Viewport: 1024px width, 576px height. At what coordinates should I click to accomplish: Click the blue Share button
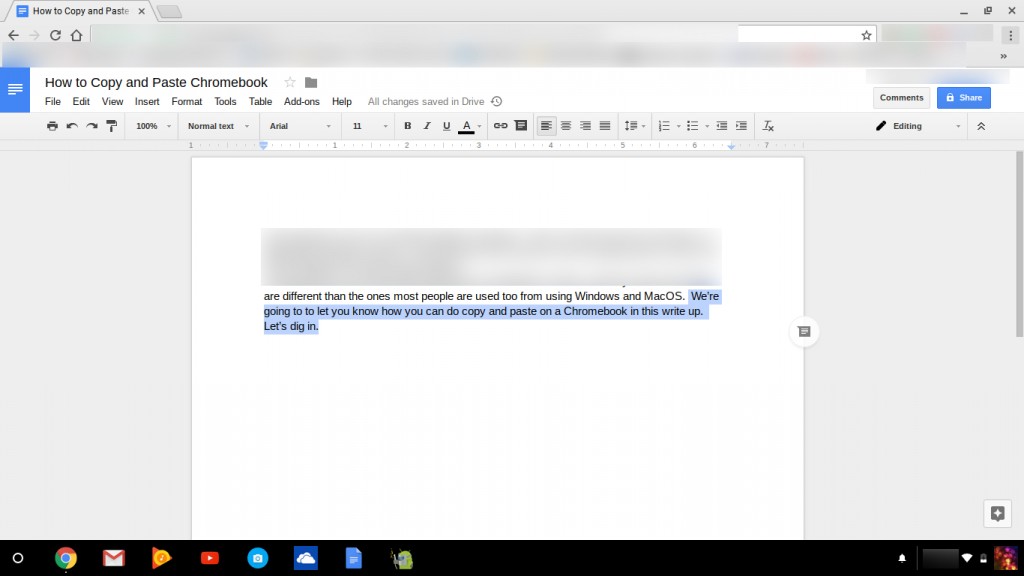click(964, 98)
